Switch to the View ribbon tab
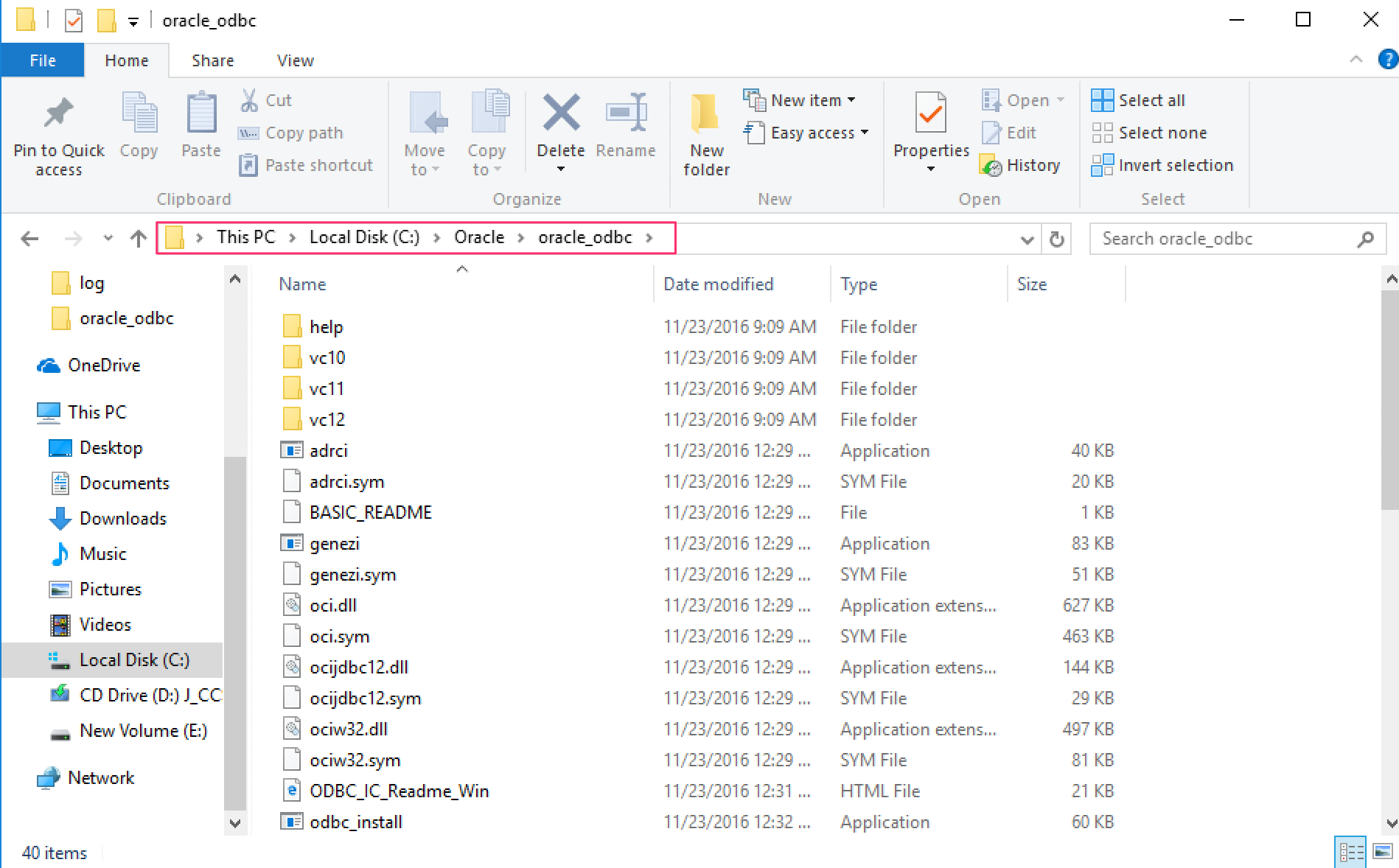1399x868 pixels. pyautogui.click(x=295, y=60)
